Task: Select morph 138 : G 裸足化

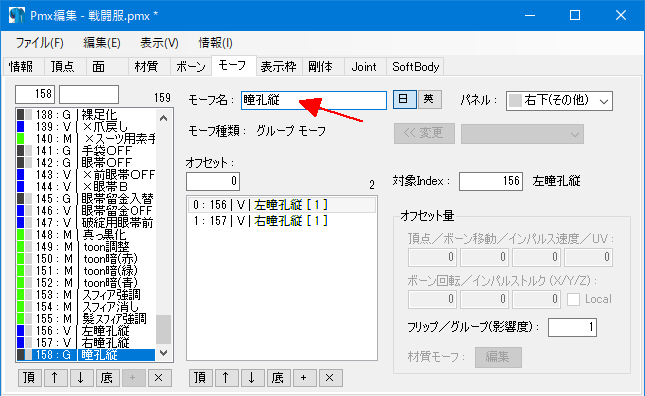Action: pyautogui.click(x=86, y=115)
